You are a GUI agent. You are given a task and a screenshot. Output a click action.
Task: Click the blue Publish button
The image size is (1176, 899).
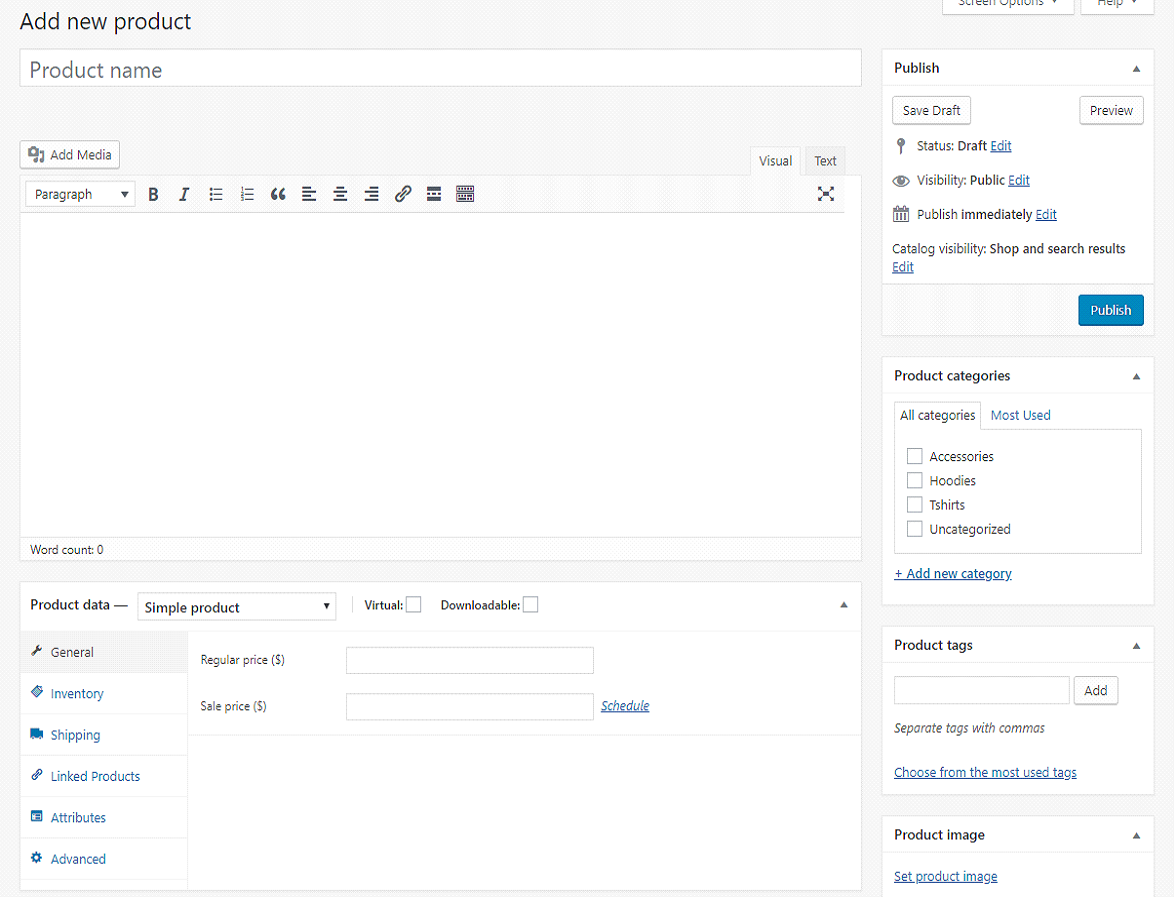[1111, 310]
